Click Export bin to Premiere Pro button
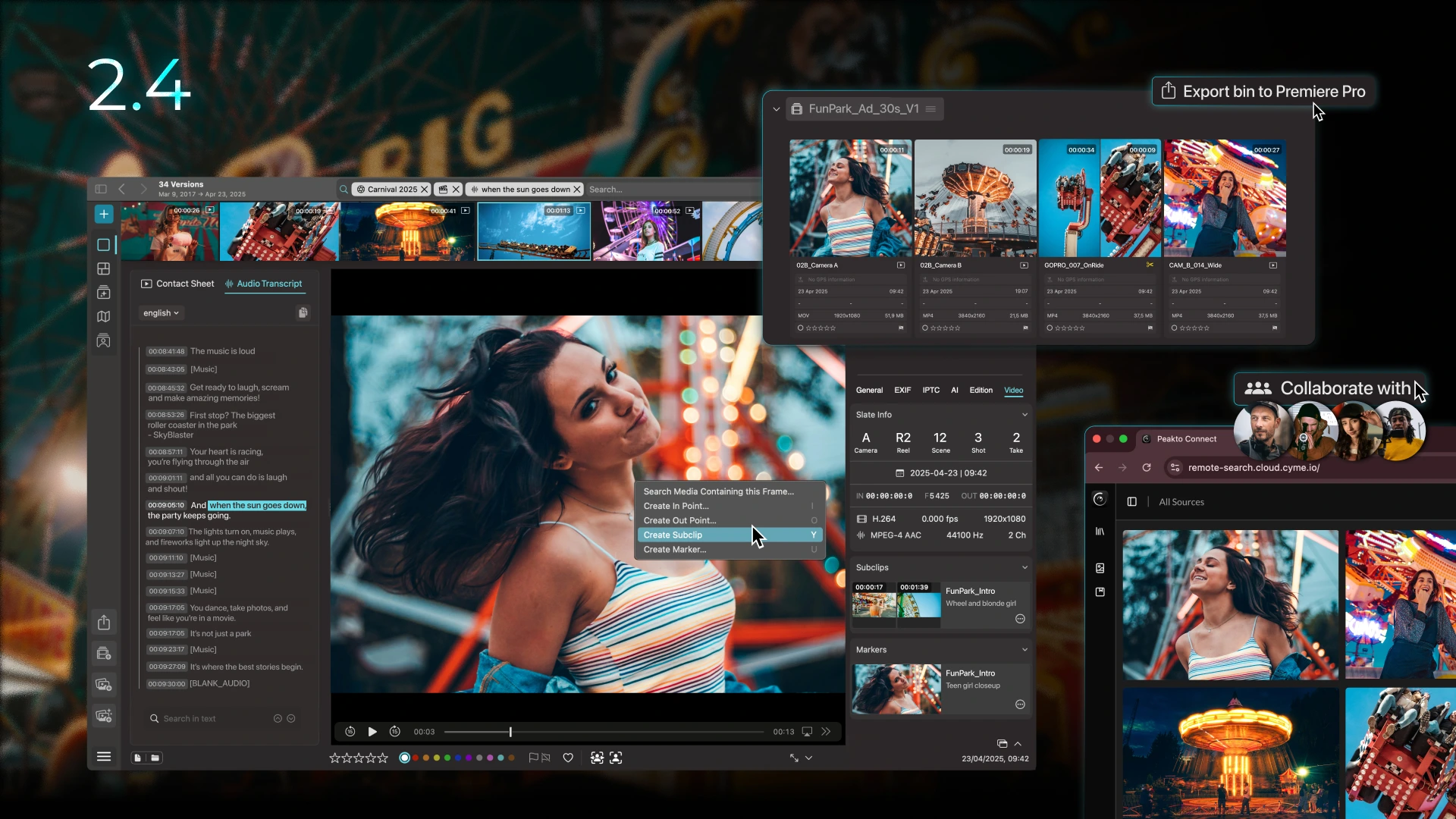The image size is (1456, 819). point(1263,92)
